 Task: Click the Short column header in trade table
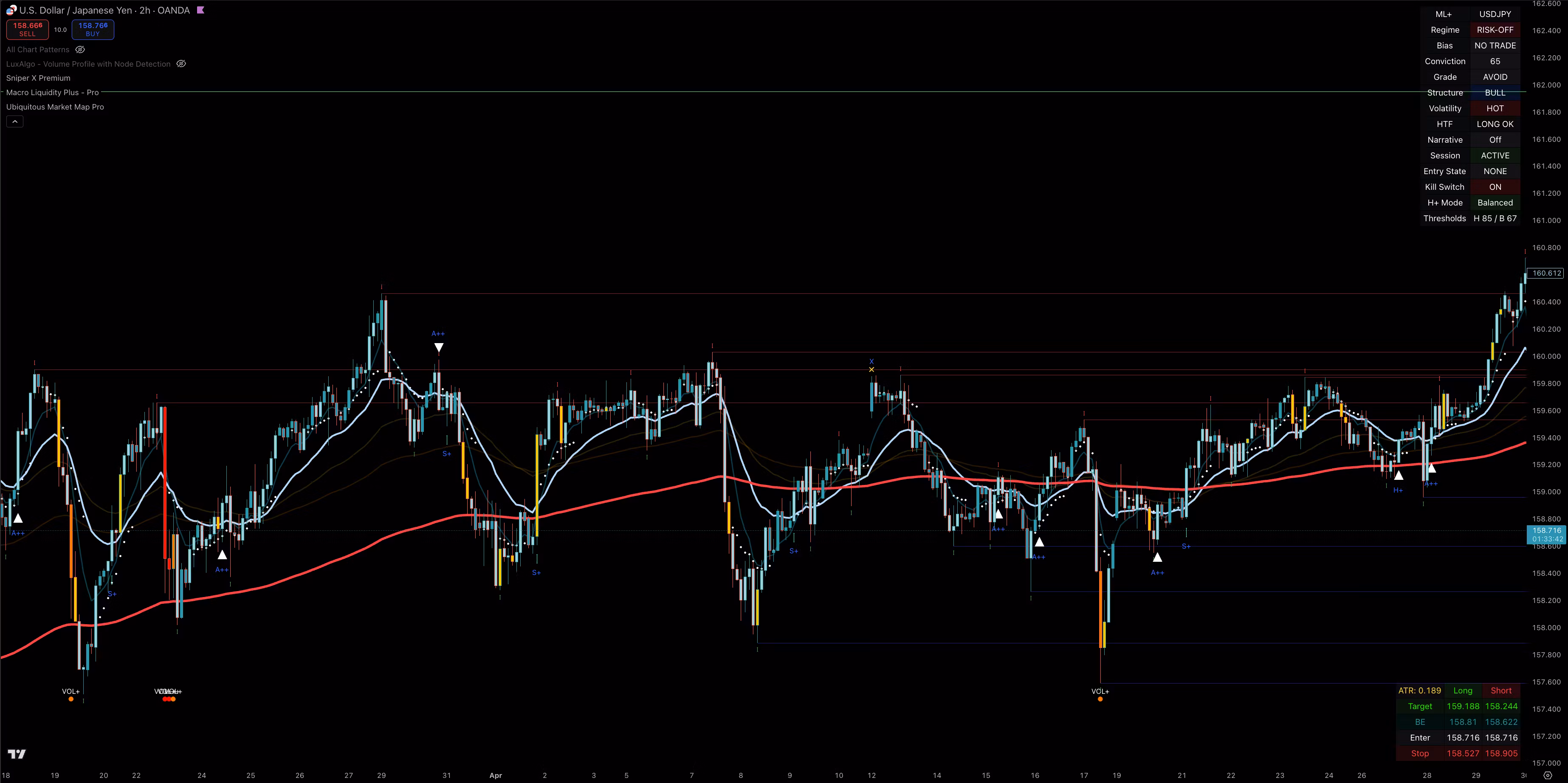click(x=1501, y=690)
